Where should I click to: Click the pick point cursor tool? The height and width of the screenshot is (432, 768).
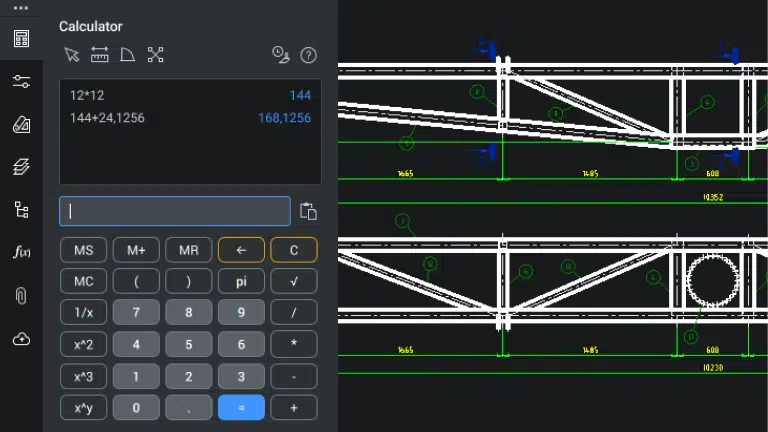point(71,55)
